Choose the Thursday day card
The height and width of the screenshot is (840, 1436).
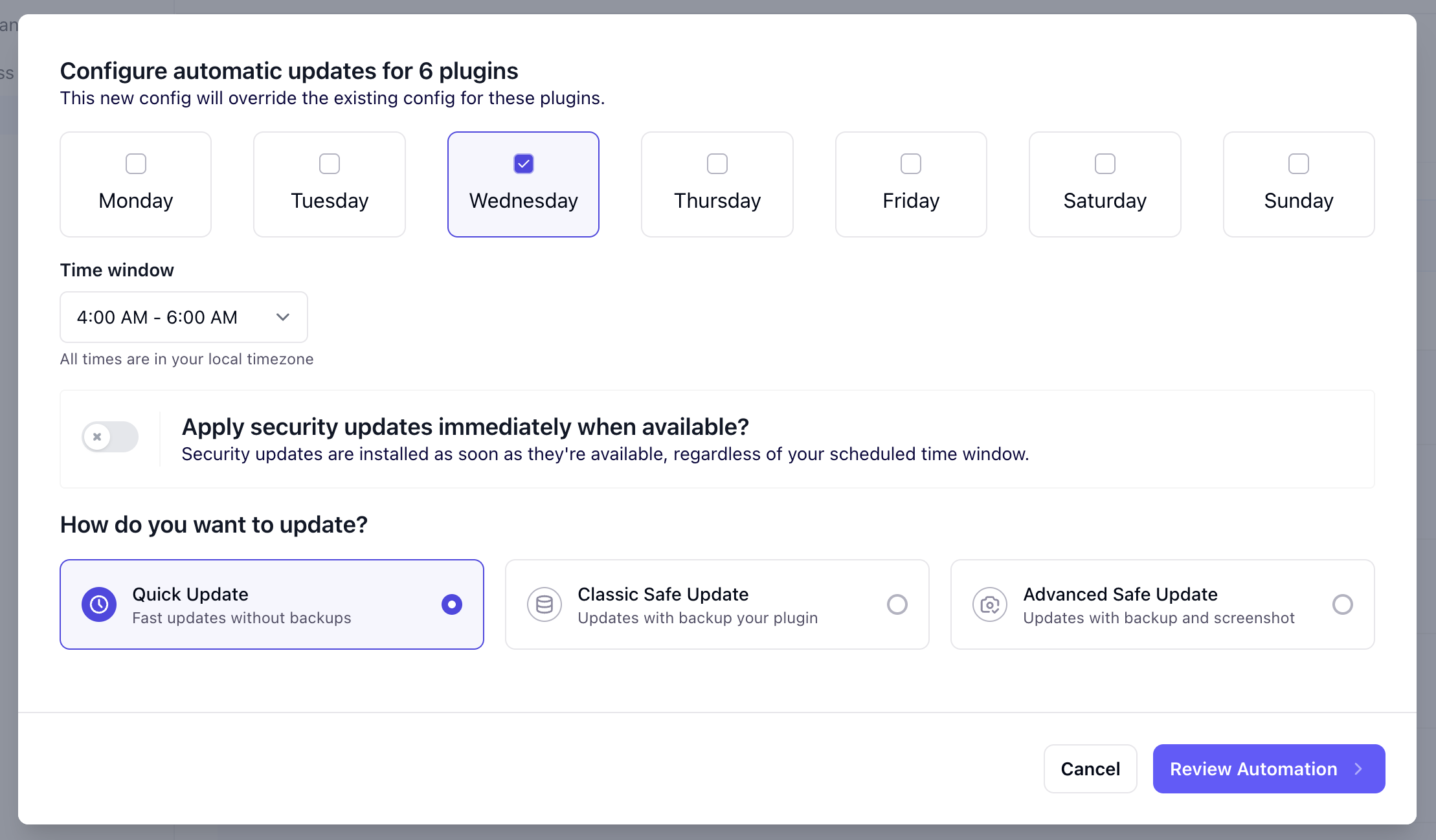click(x=717, y=184)
